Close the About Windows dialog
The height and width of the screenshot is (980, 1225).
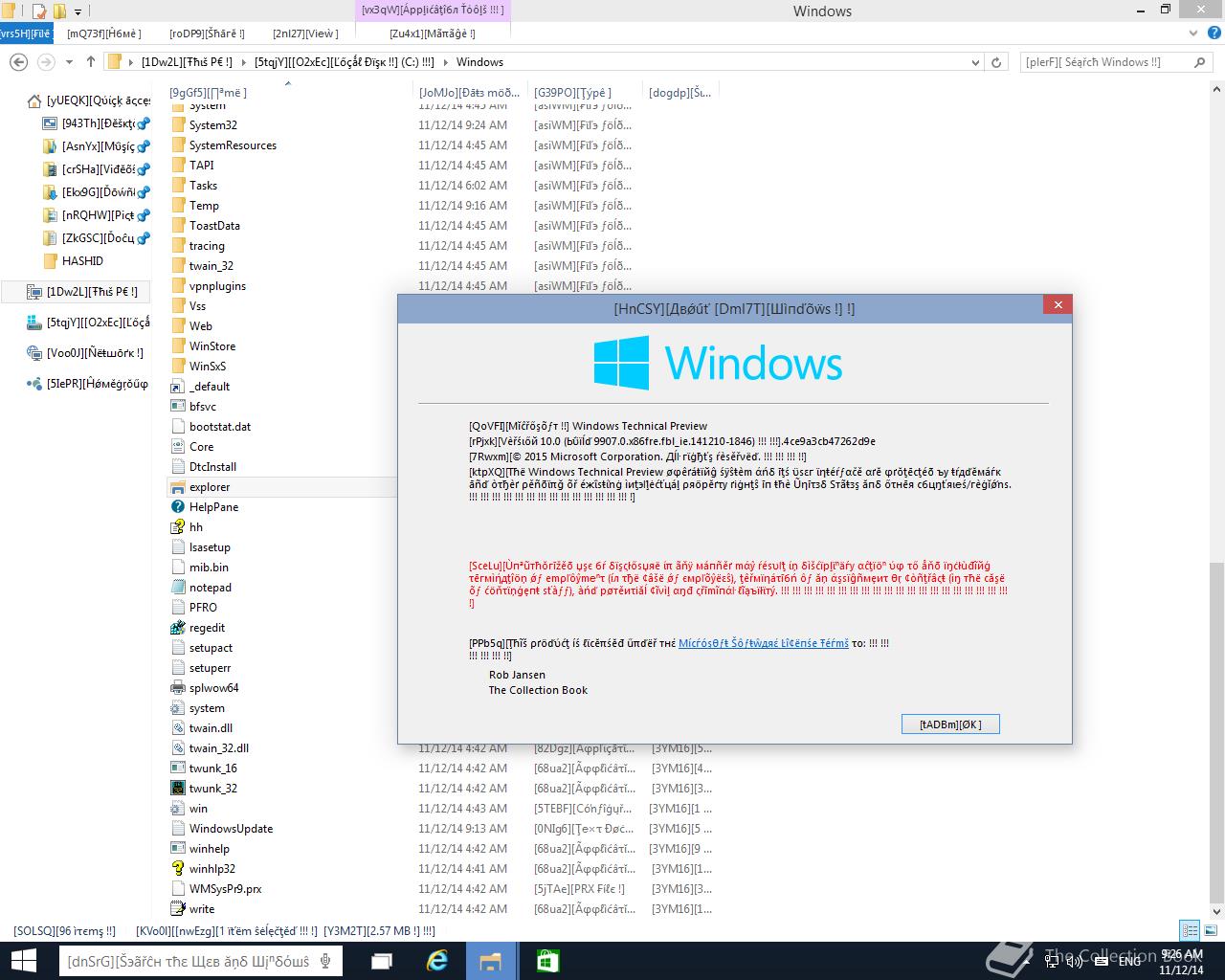1058,304
